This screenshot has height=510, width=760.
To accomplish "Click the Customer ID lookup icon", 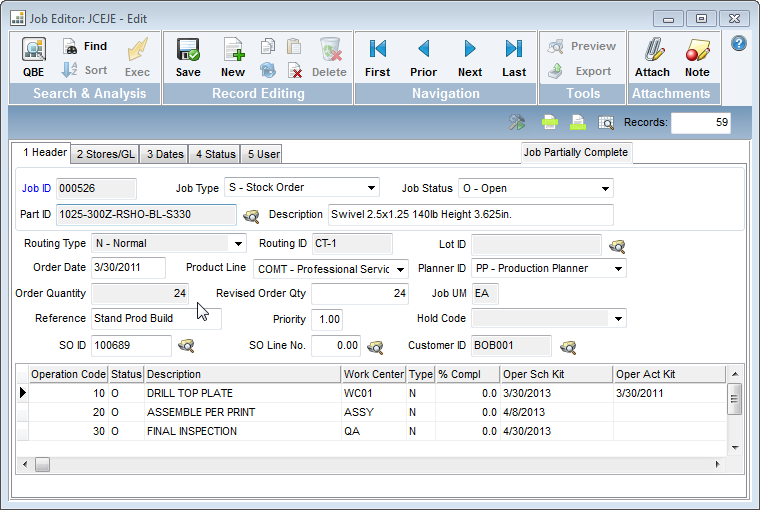I will click(568, 347).
